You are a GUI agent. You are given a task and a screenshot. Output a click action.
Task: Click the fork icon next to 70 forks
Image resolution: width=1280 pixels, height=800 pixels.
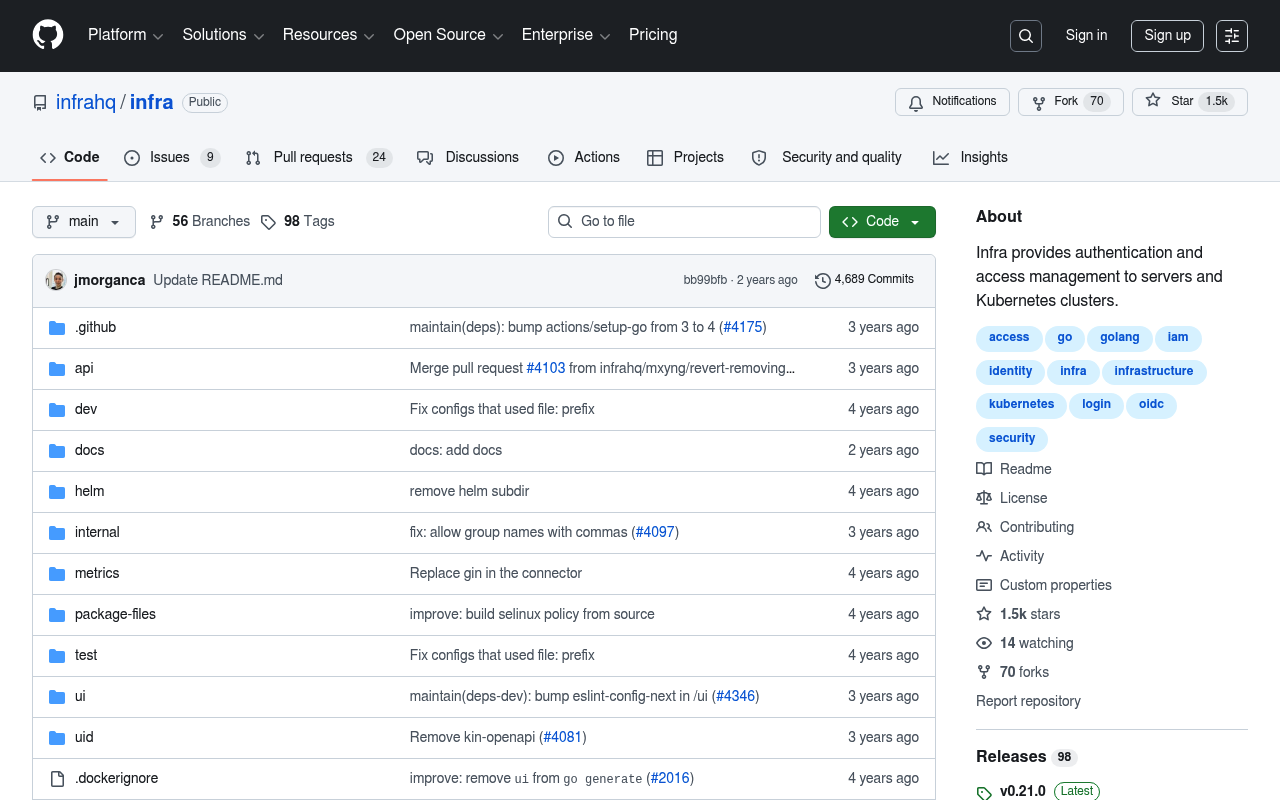pyautogui.click(x=984, y=672)
